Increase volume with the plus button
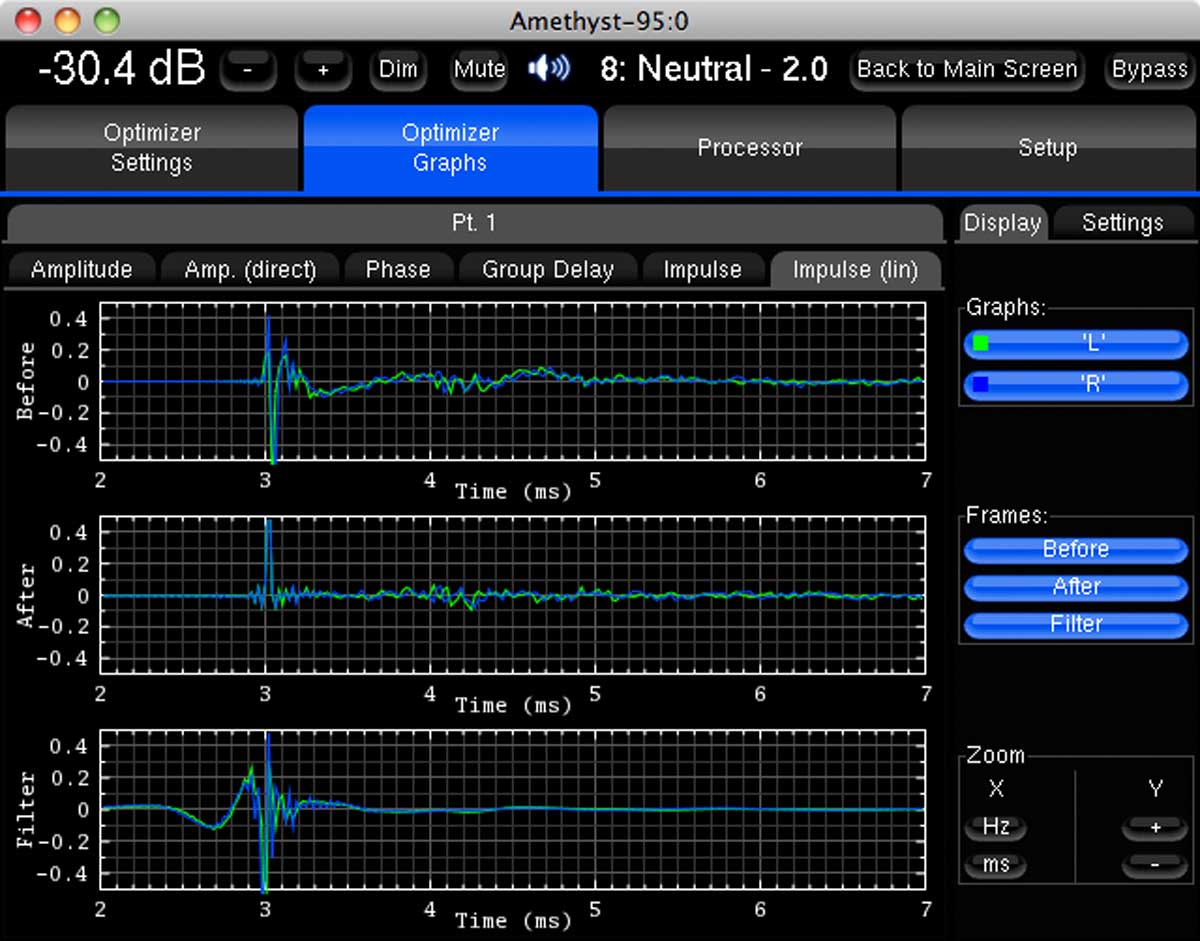1200x941 pixels. [323, 70]
